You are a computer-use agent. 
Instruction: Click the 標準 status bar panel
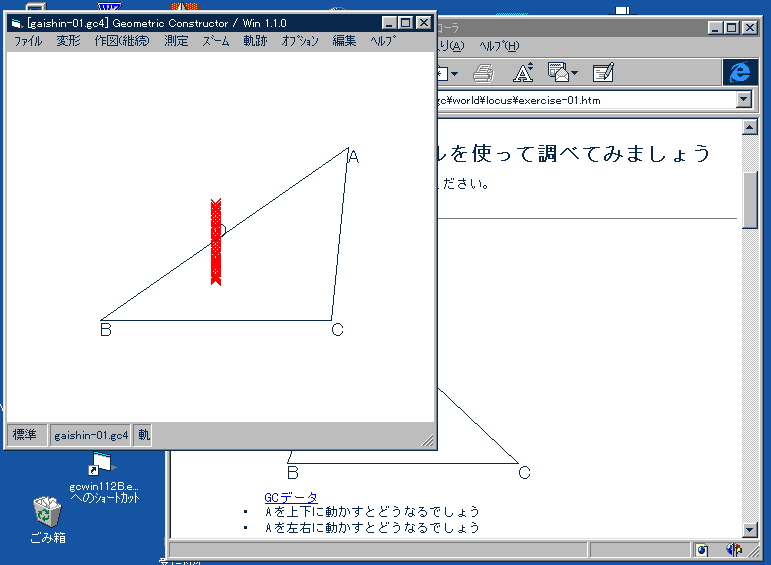point(25,435)
